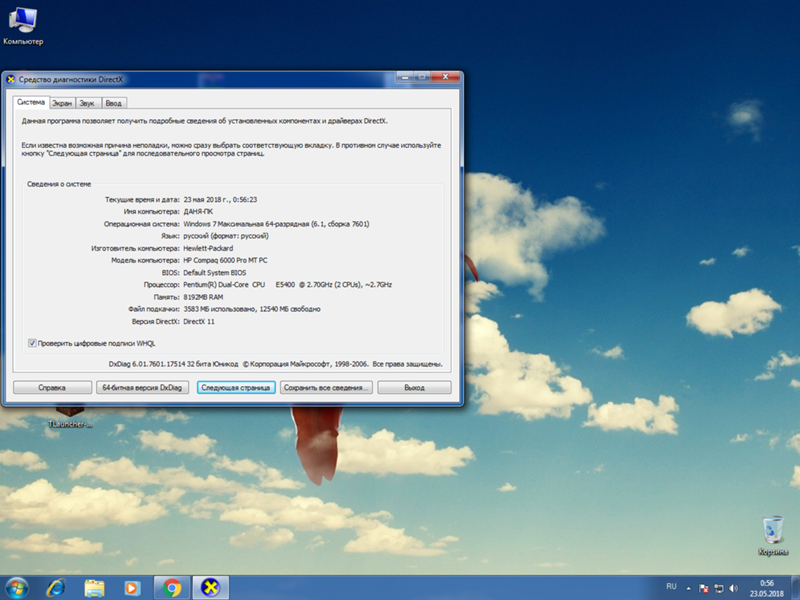Switch to the Звук tab

coord(87,103)
